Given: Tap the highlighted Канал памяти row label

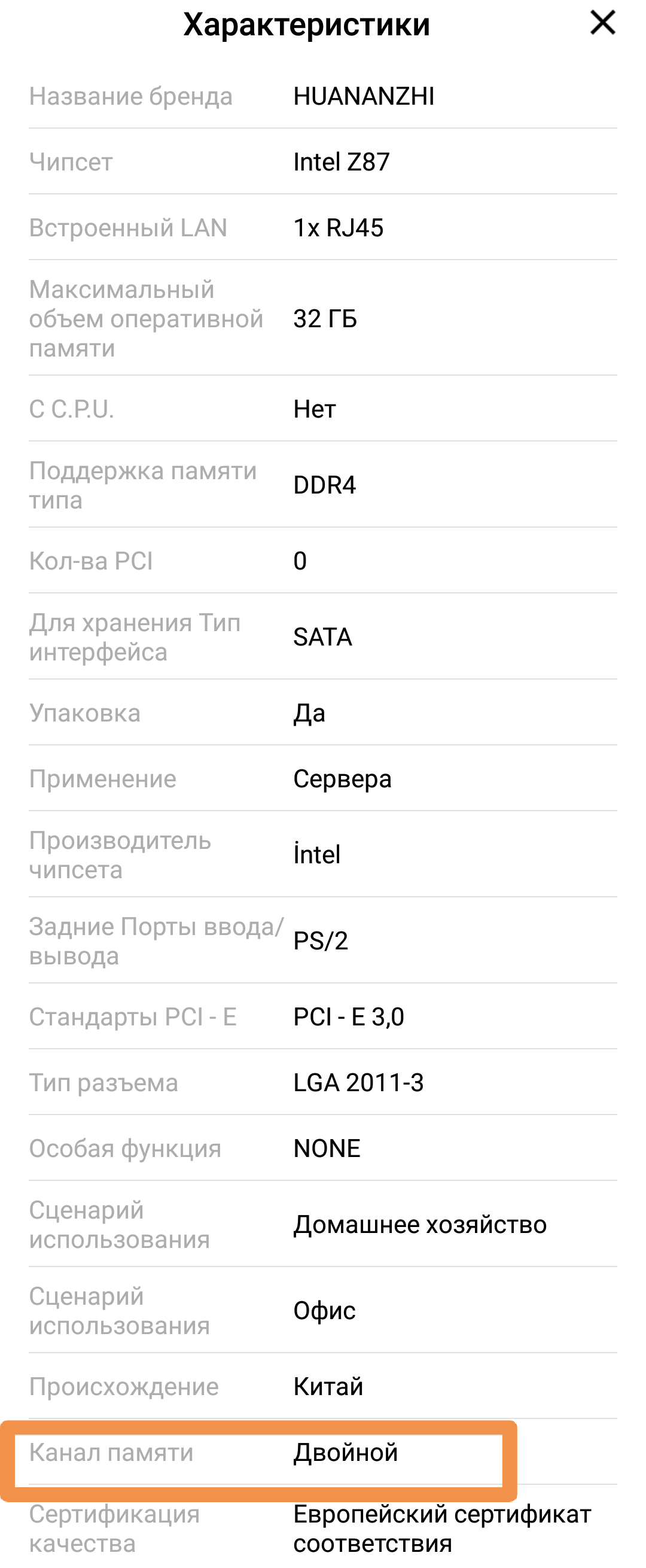Looking at the screenshot, I should click(x=111, y=1453).
